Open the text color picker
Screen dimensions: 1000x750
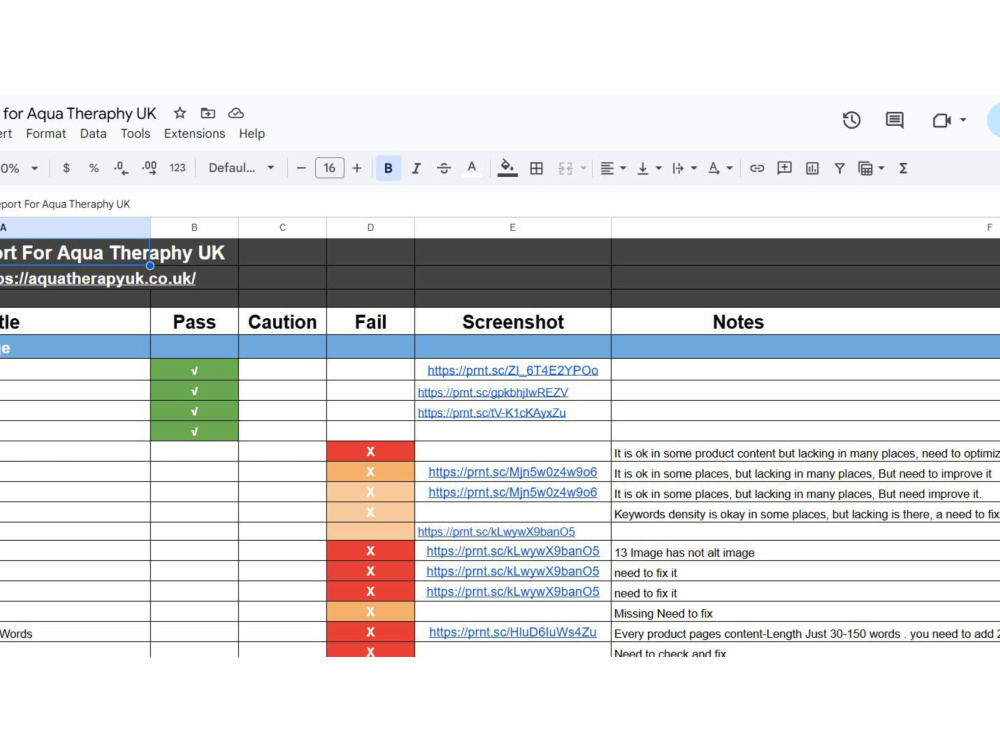pyautogui.click(x=471, y=168)
